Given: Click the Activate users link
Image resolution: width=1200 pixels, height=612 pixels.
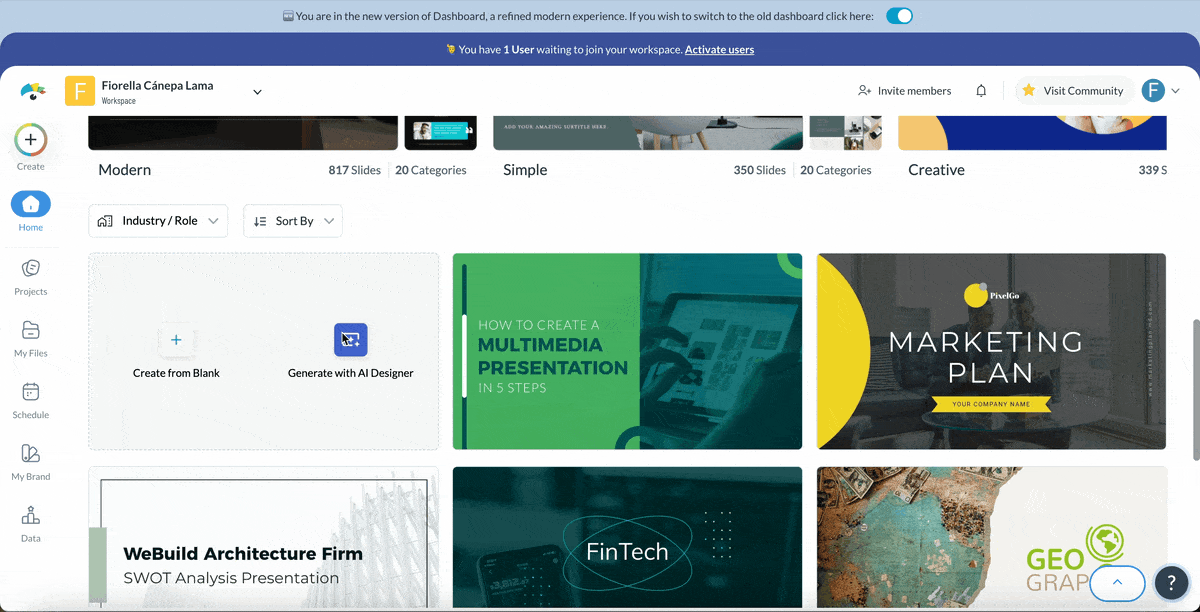Looking at the screenshot, I should click(x=719, y=49).
